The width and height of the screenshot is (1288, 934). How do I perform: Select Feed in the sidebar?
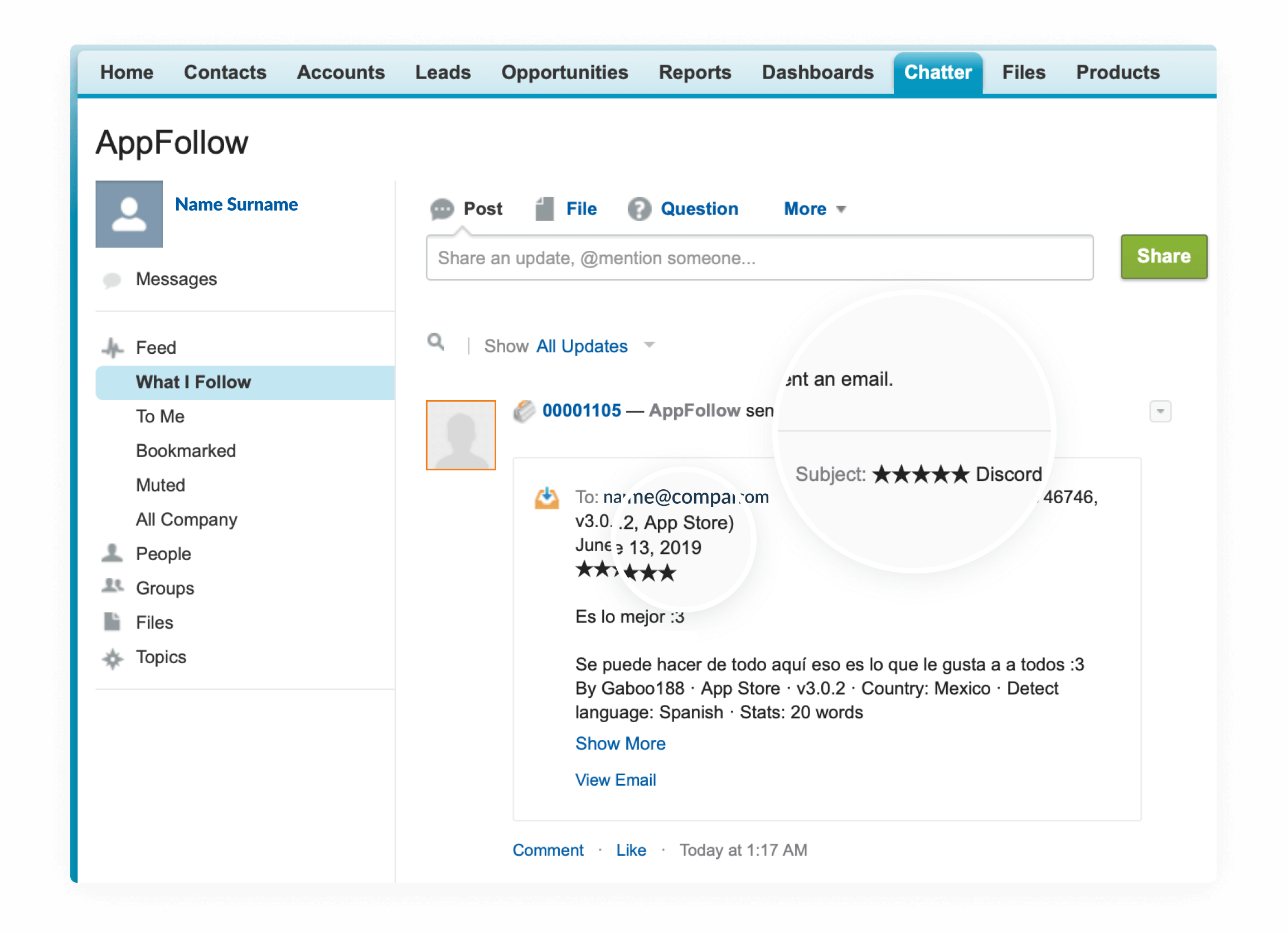coord(156,348)
